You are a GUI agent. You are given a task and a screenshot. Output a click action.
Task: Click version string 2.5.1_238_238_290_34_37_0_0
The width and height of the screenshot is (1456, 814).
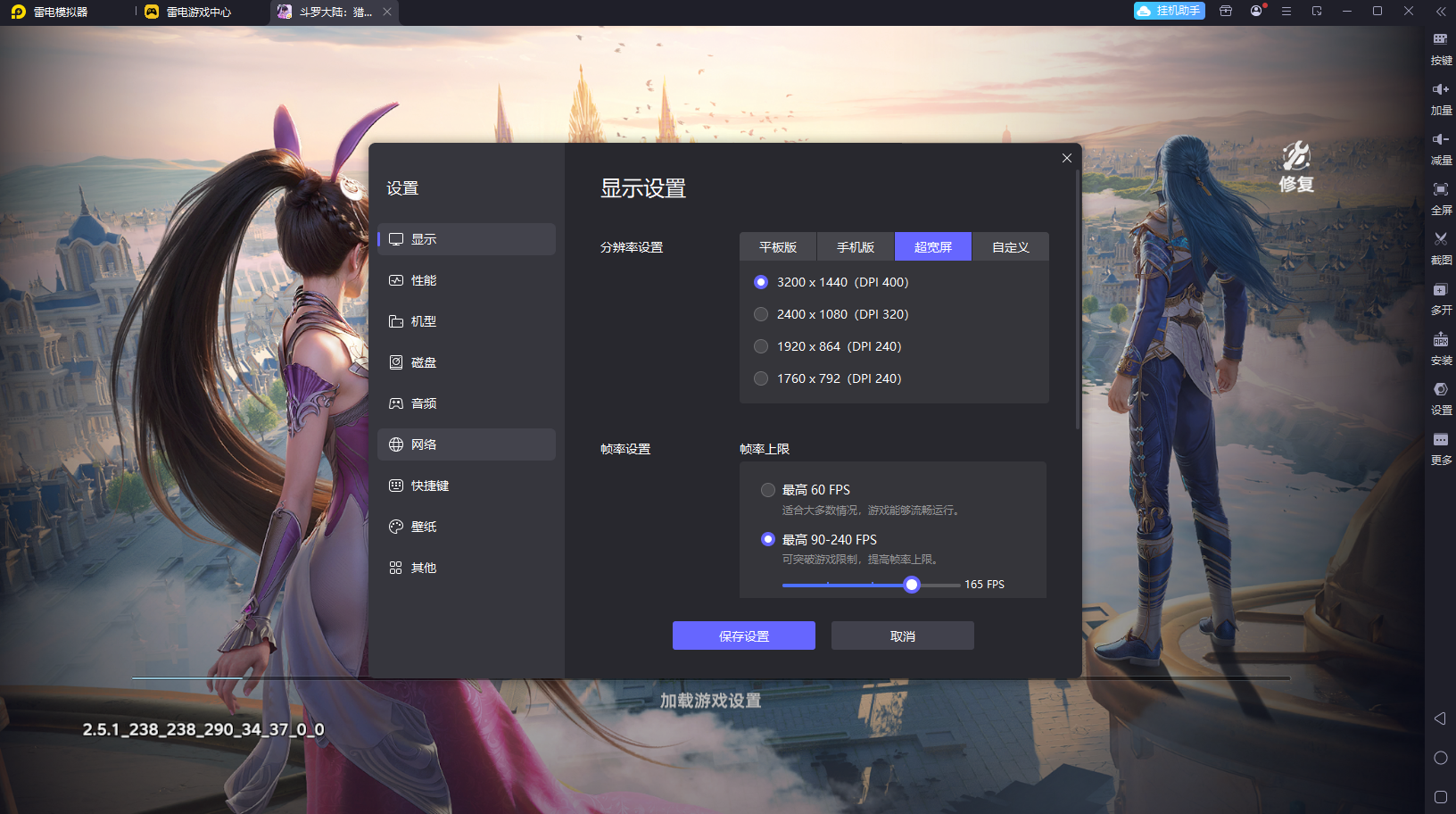pyautogui.click(x=203, y=729)
